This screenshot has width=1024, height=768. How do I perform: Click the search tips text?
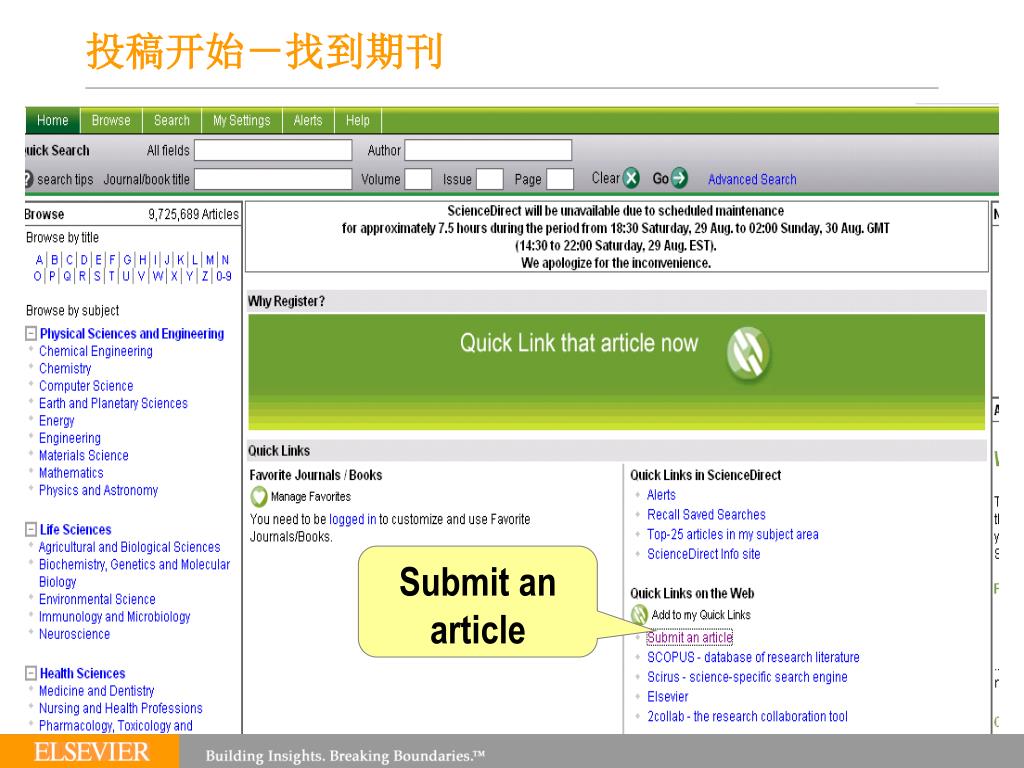tap(65, 179)
